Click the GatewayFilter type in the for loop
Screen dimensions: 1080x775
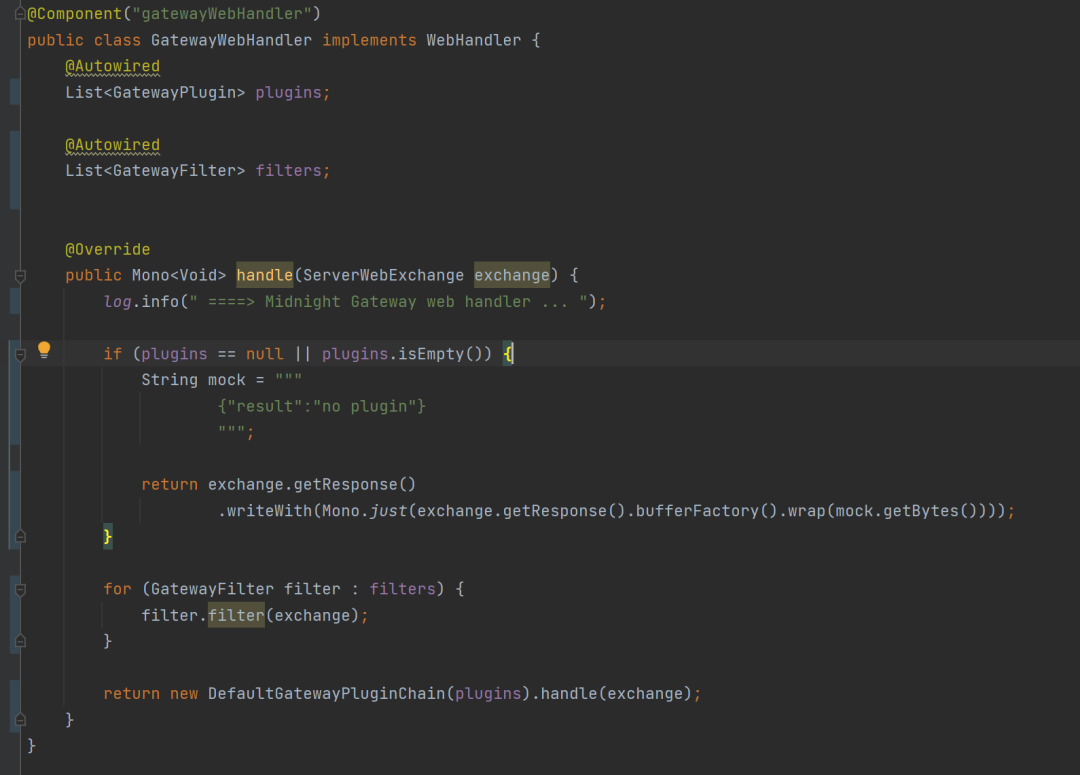click(x=212, y=589)
